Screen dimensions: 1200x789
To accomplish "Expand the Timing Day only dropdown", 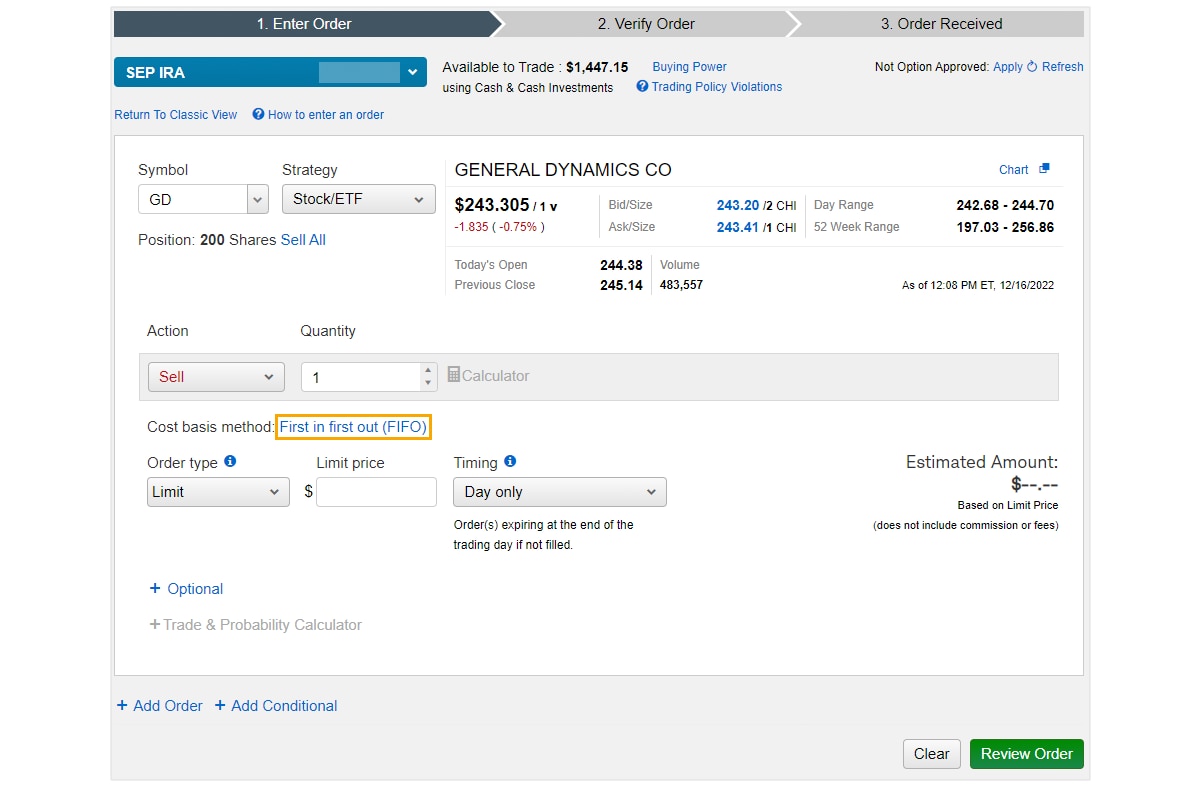I will coord(559,492).
